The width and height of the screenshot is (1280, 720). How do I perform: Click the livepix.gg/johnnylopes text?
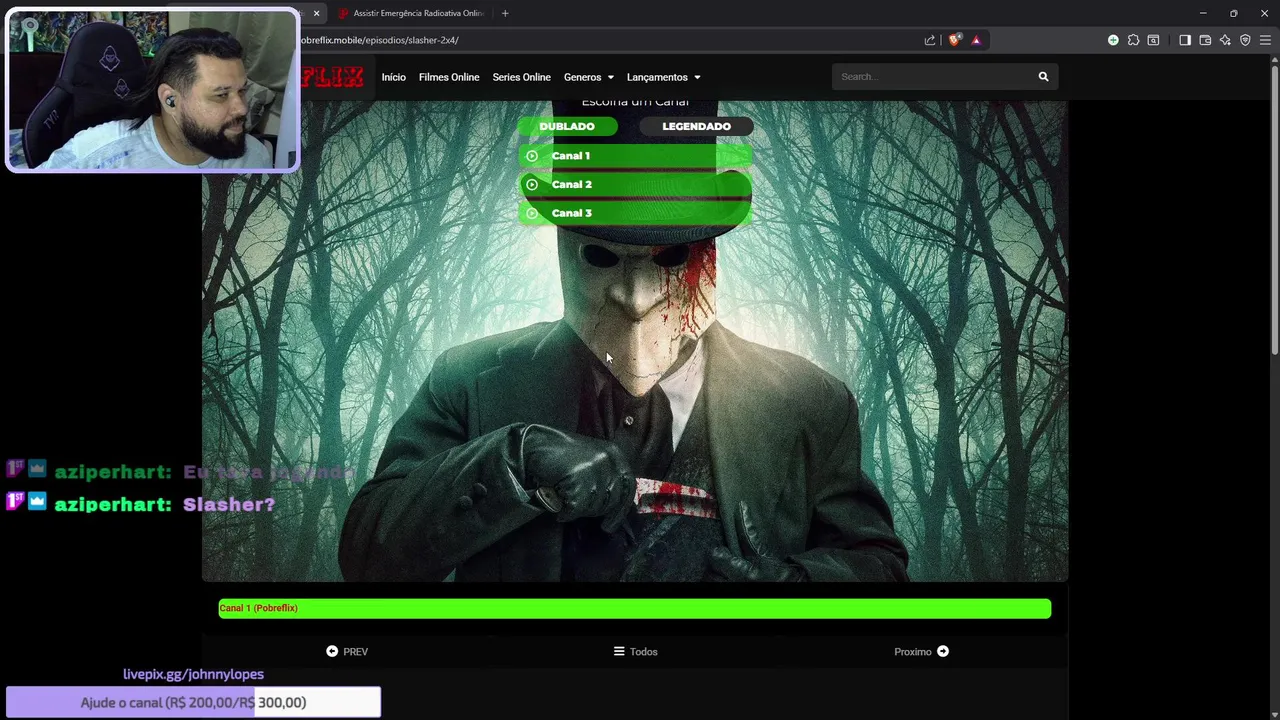coord(193,674)
